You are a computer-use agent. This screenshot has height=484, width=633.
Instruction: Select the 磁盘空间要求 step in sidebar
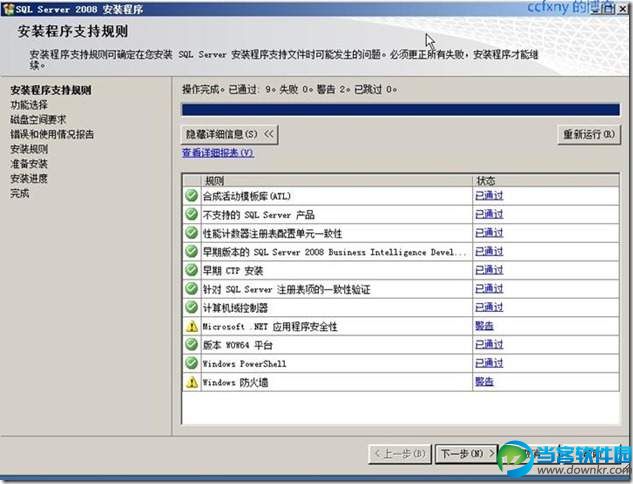tap(38, 119)
